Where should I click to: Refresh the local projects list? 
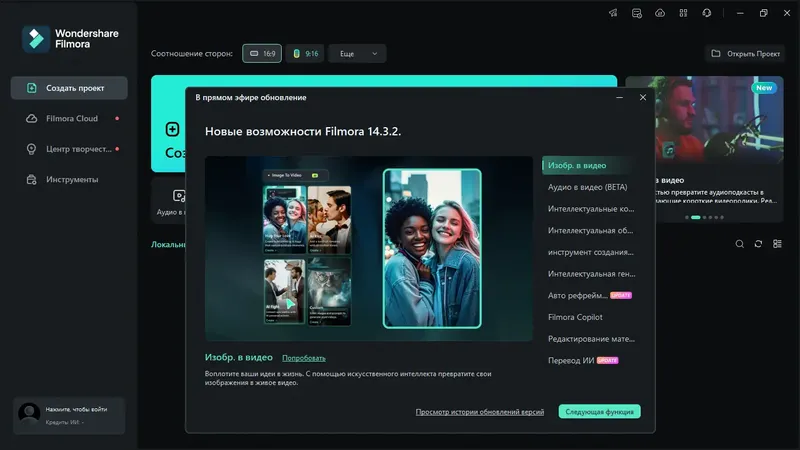coord(758,244)
